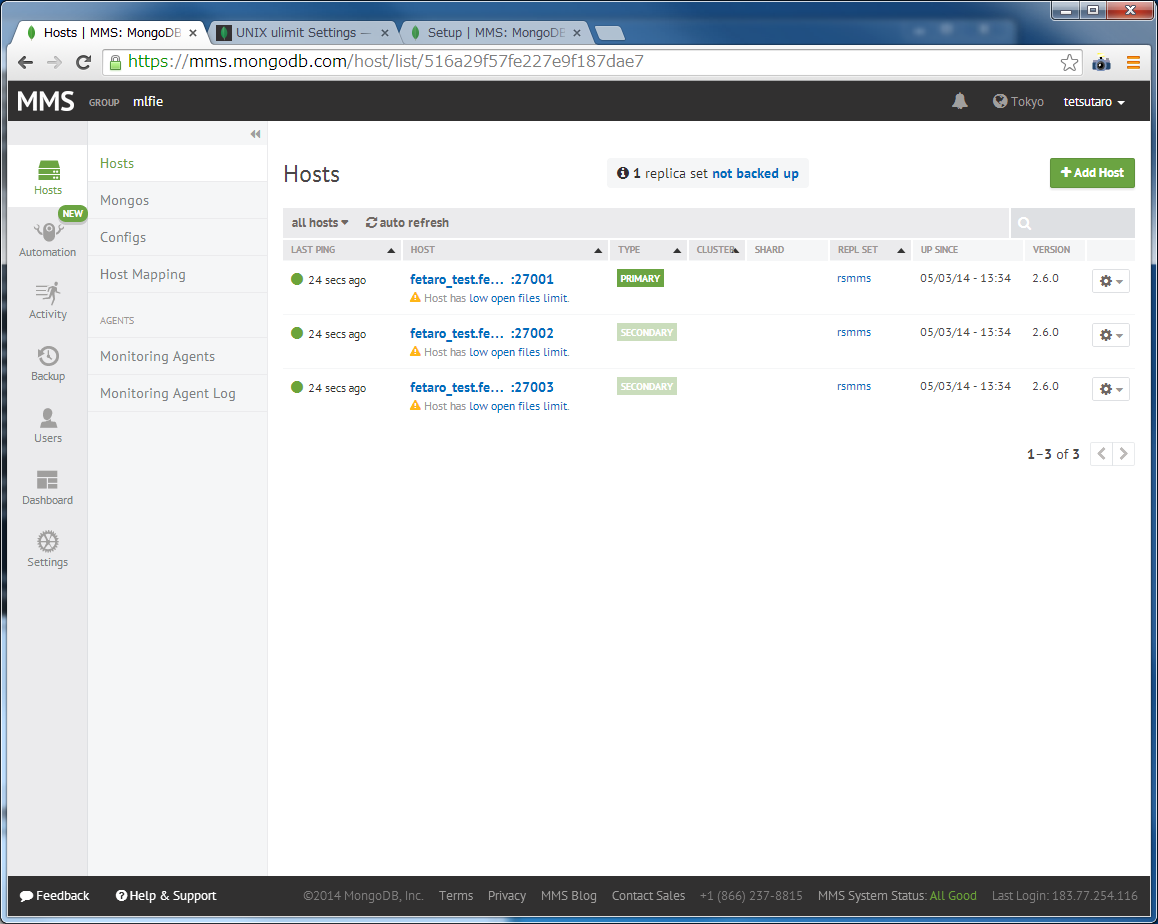The image size is (1158, 924).
Task: Click the Settings gear in the sidebar
Action: (x=47, y=549)
